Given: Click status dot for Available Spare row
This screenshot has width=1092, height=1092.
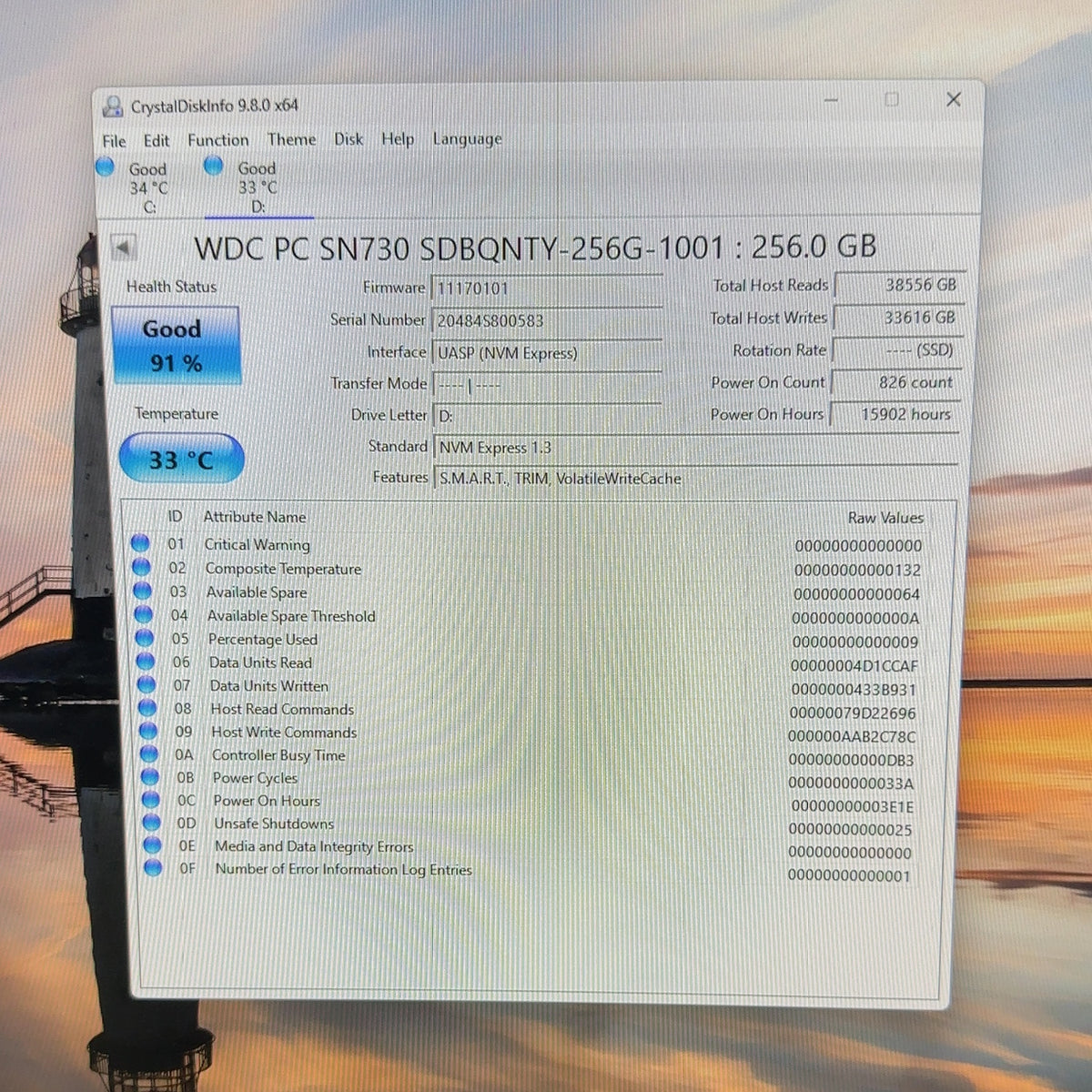Looking at the screenshot, I should click(142, 591).
